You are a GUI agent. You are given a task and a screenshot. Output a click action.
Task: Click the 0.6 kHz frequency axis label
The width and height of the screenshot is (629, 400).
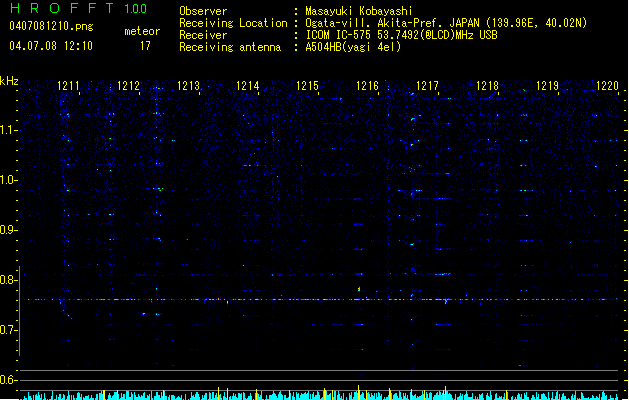8,380
